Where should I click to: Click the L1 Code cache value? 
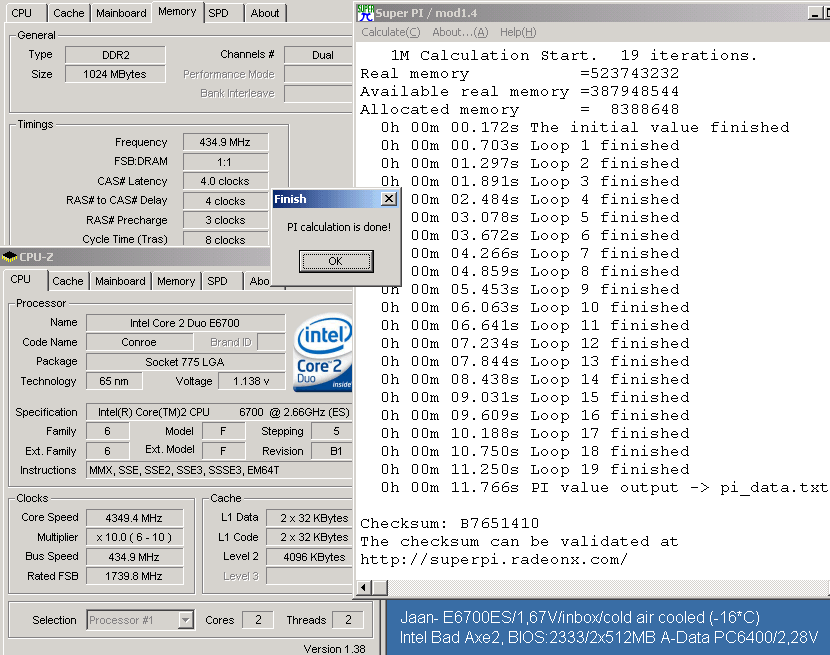(310, 537)
